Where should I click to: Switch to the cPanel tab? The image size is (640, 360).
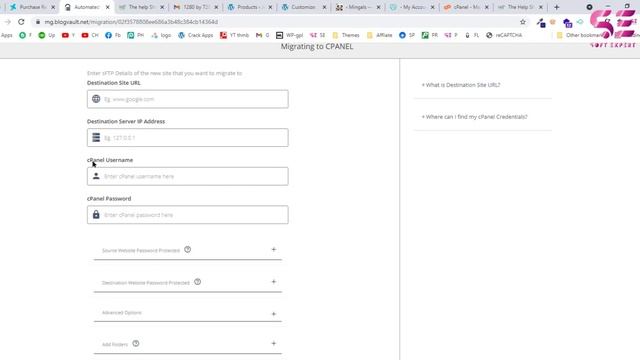pyautogui.click(x=466, y=7)
